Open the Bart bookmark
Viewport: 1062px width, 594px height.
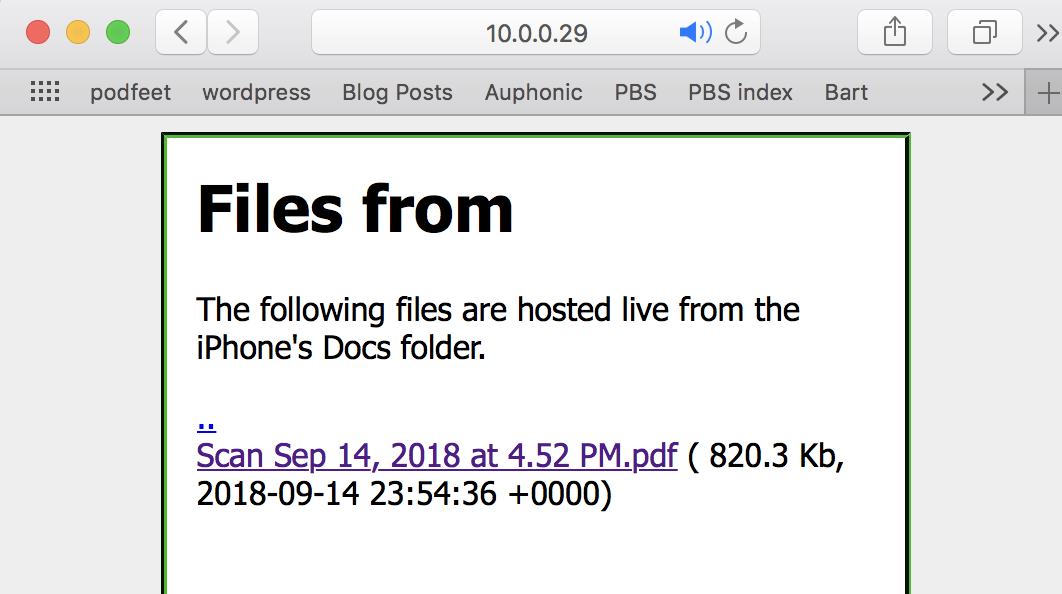846,92
